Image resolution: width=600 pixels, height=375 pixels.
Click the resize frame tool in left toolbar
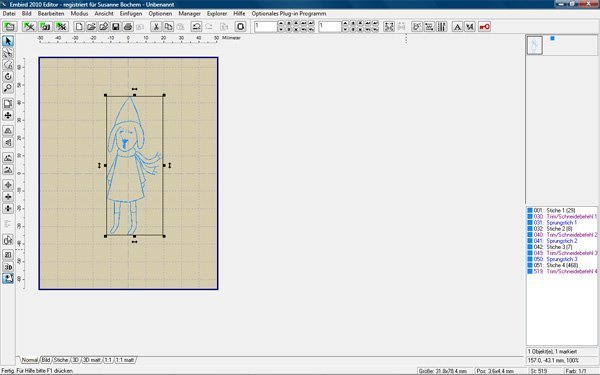(x=8, y=104)
